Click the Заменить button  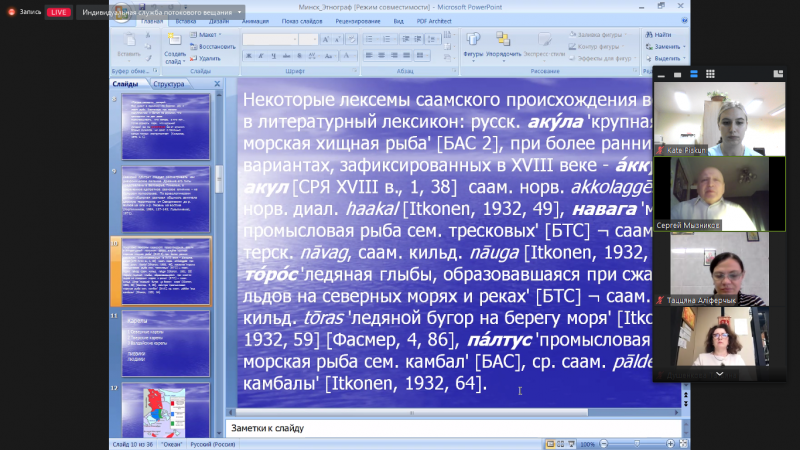point(666,46)
